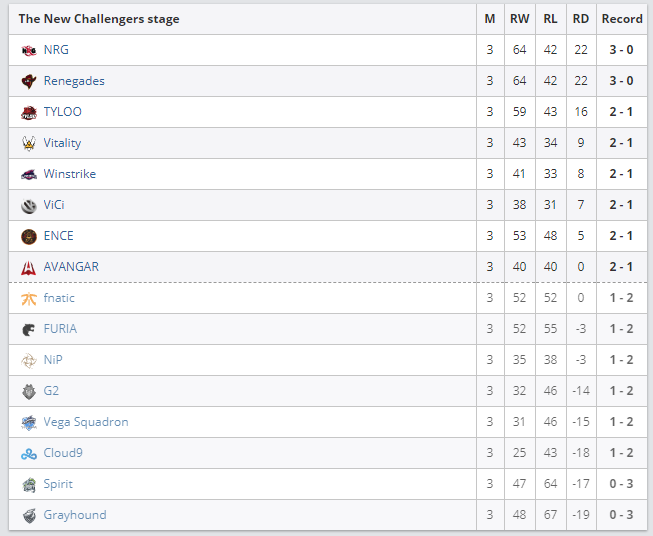Open the ViCi team link

(x=54, y=205)
